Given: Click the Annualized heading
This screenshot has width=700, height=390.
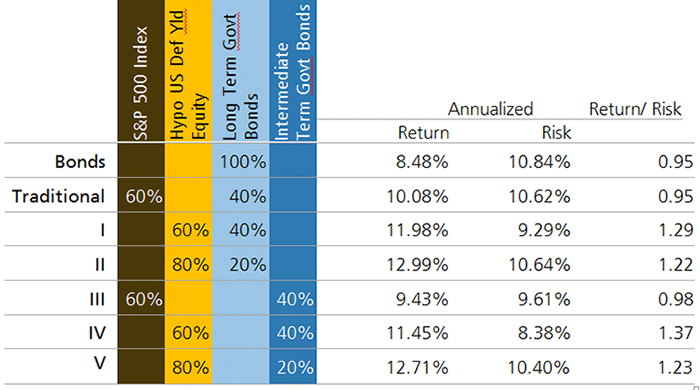Looking at the screenshot, I should (490, 109).
